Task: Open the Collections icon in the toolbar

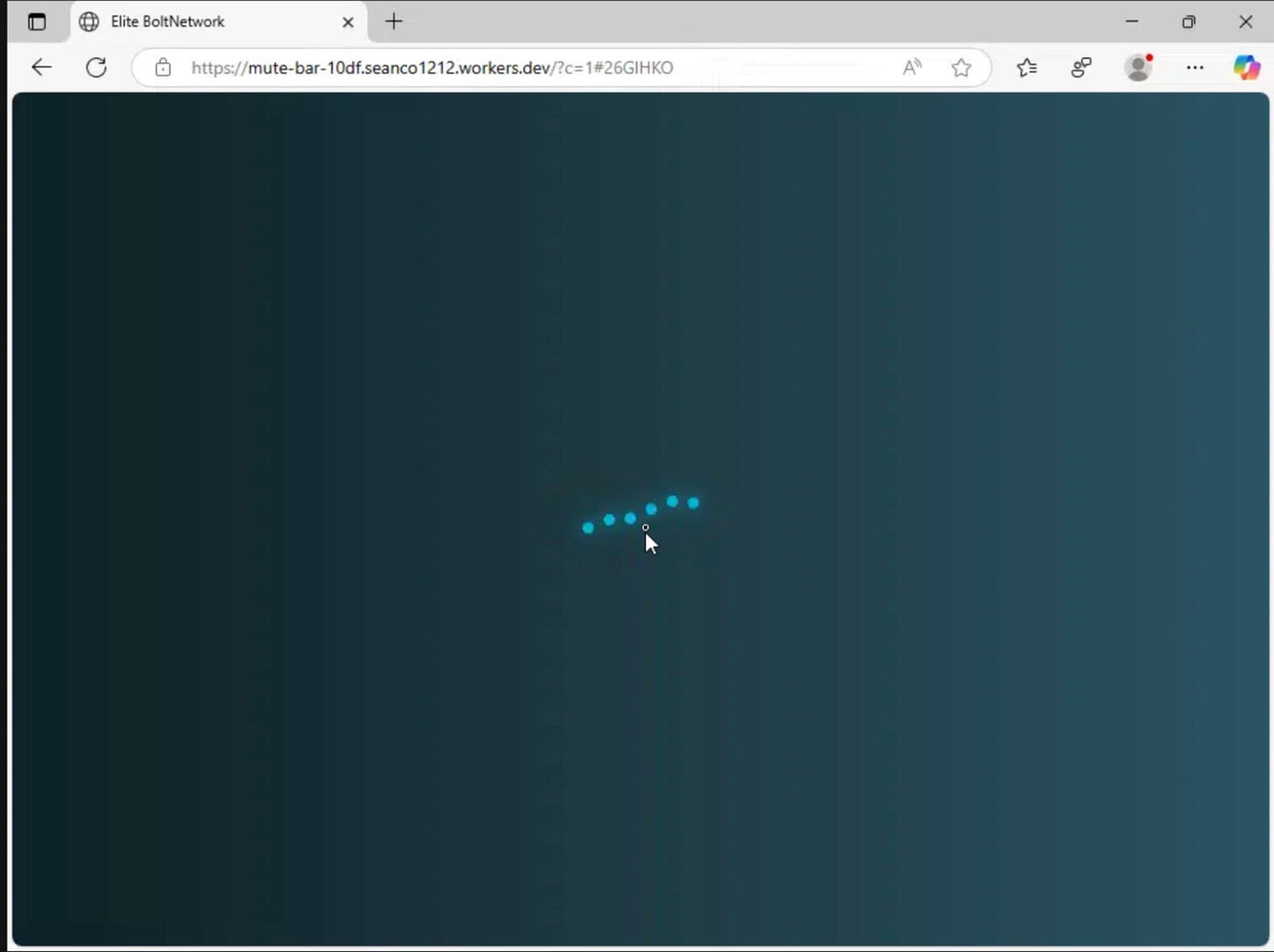Action: coord(1081,67)
